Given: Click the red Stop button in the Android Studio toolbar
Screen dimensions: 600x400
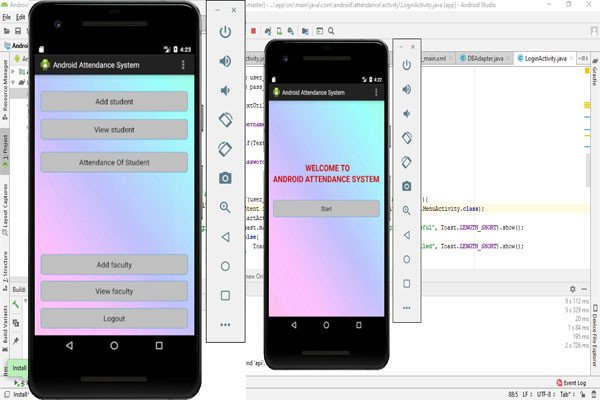Looking at the screenshot, I should pos(253,31).
